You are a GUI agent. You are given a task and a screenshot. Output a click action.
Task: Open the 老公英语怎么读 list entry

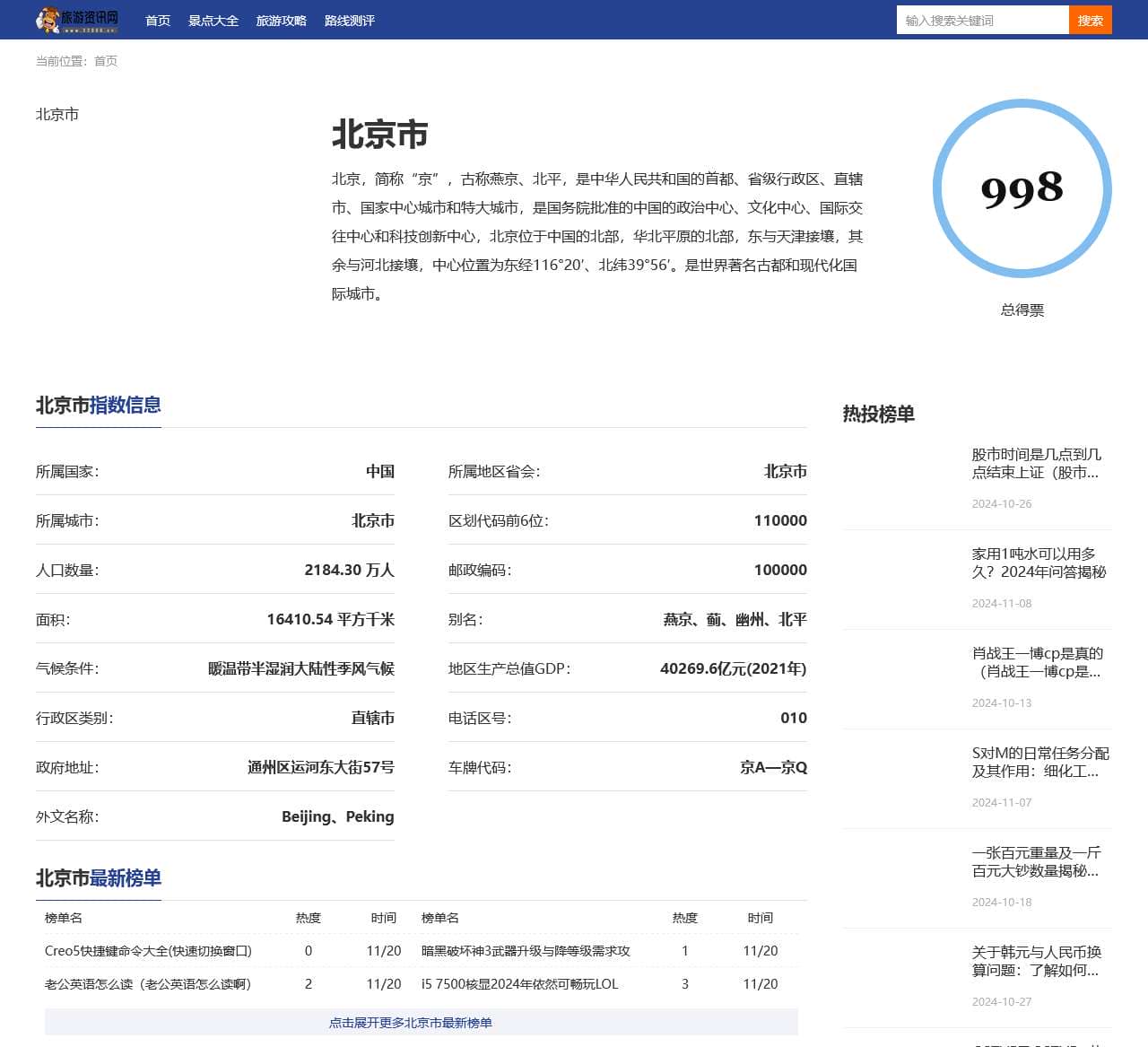pyautogui.click(x=148, y=984)
